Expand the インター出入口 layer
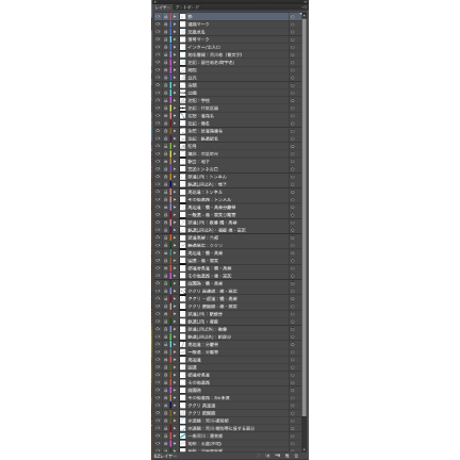460x460 pixels. (175, 47)
